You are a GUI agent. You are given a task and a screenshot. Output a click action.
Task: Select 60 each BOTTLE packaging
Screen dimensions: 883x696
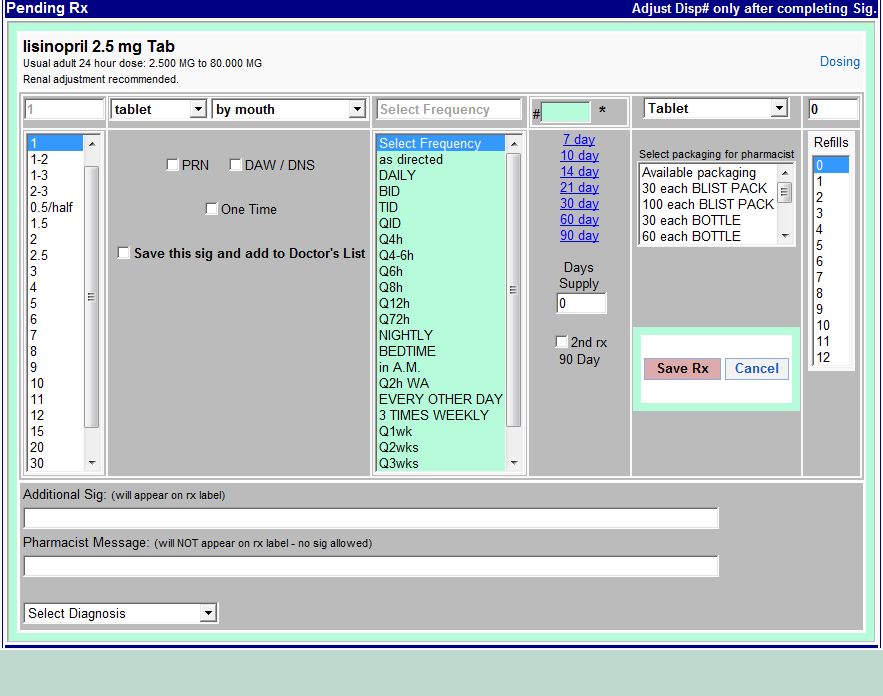click(708, 236)
